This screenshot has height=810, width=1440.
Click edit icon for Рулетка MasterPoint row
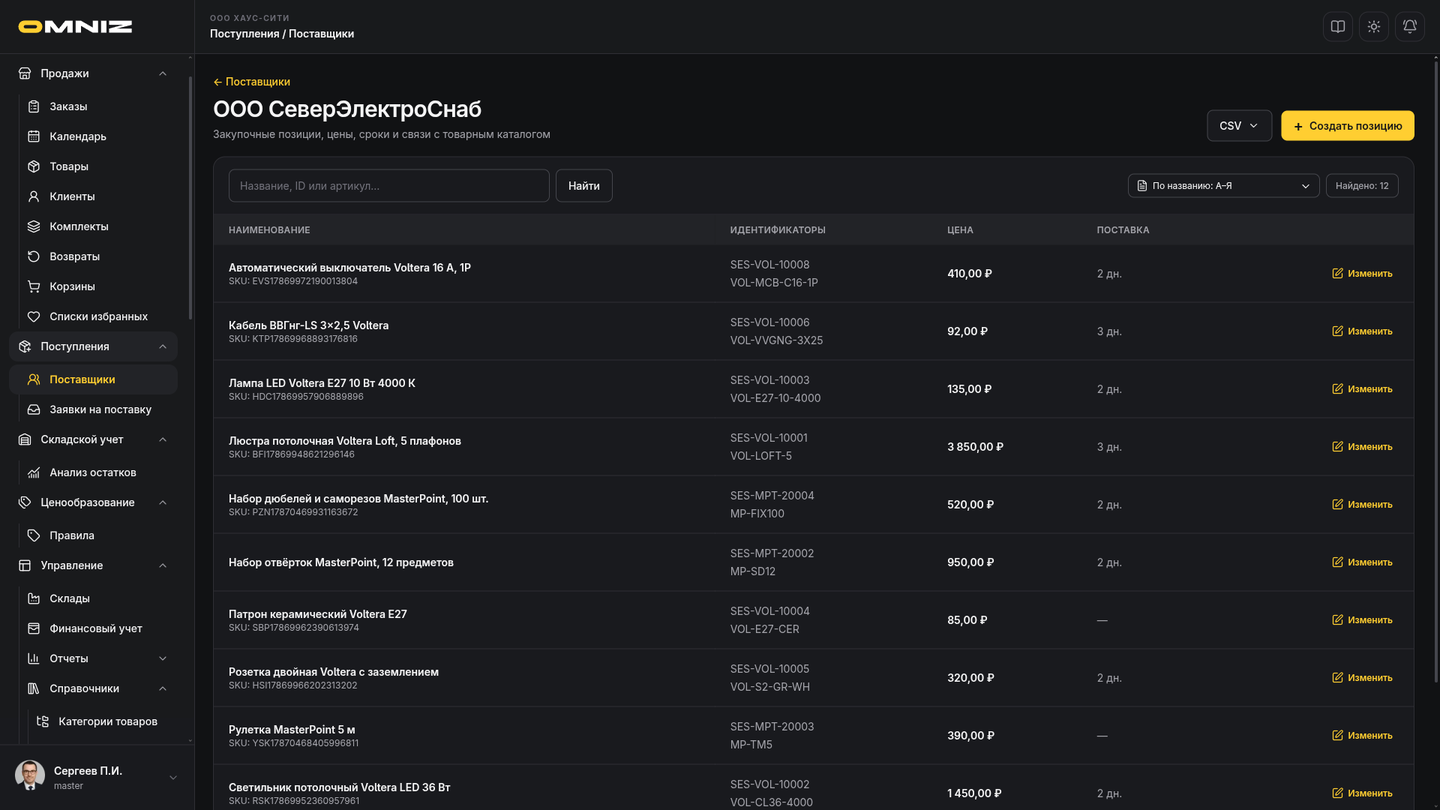1338,735
